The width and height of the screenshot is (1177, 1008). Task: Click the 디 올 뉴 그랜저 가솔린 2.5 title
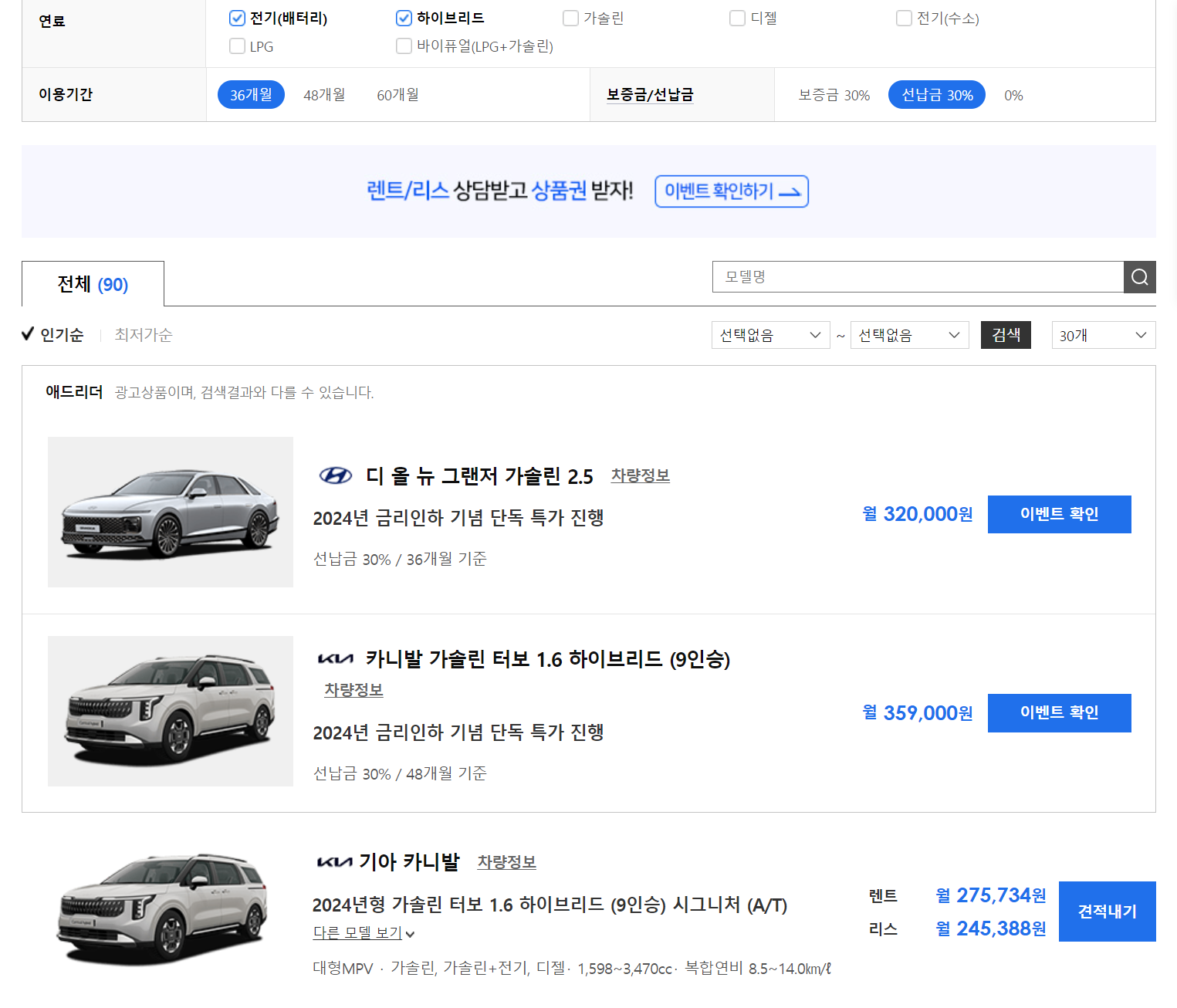pyautogui.click(x=479, y=476)
